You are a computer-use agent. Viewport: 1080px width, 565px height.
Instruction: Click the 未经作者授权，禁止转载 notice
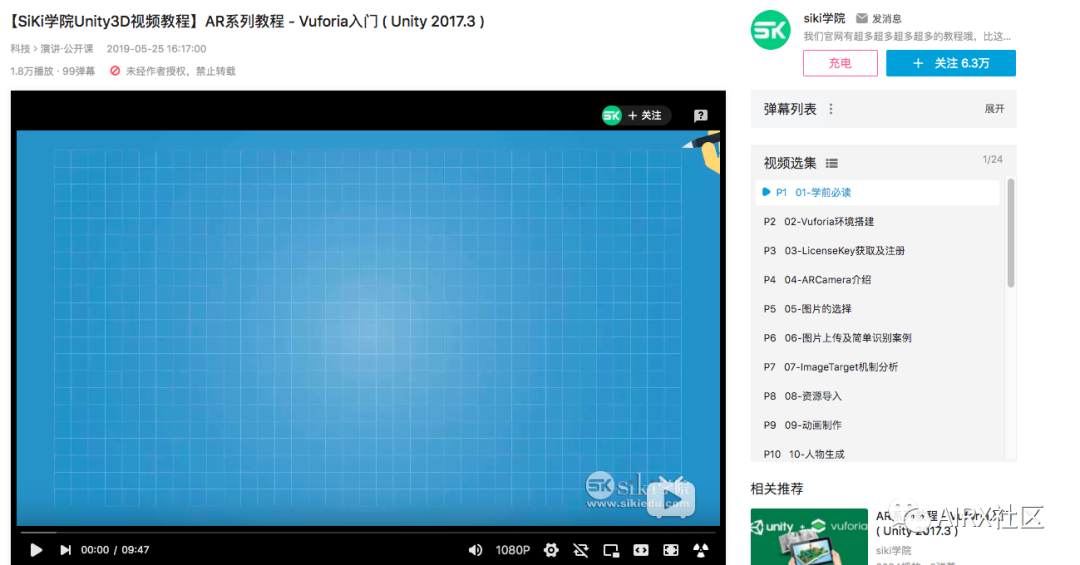[x=173, y=71]
